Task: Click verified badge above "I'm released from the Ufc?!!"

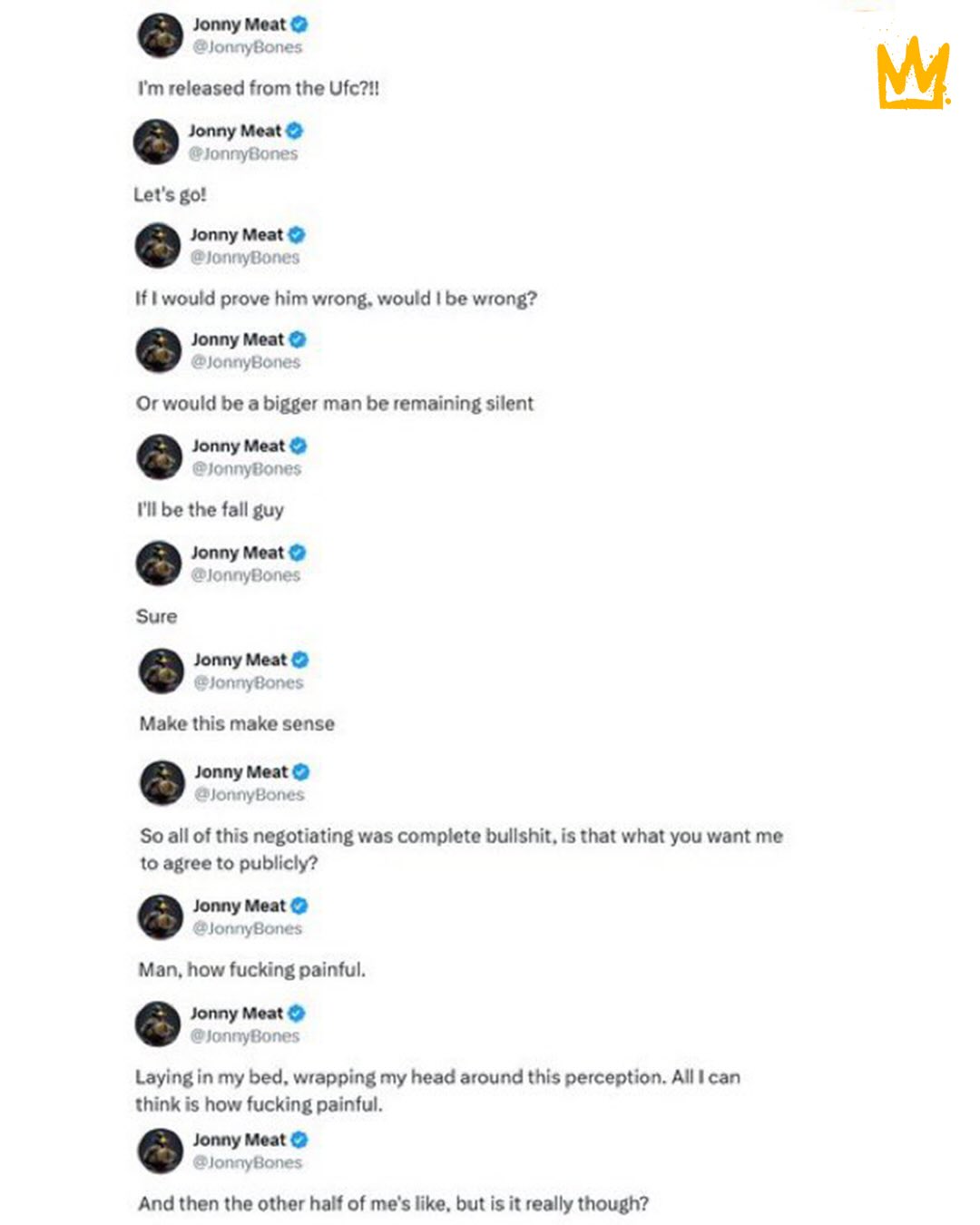Action: tap(299, 24)
